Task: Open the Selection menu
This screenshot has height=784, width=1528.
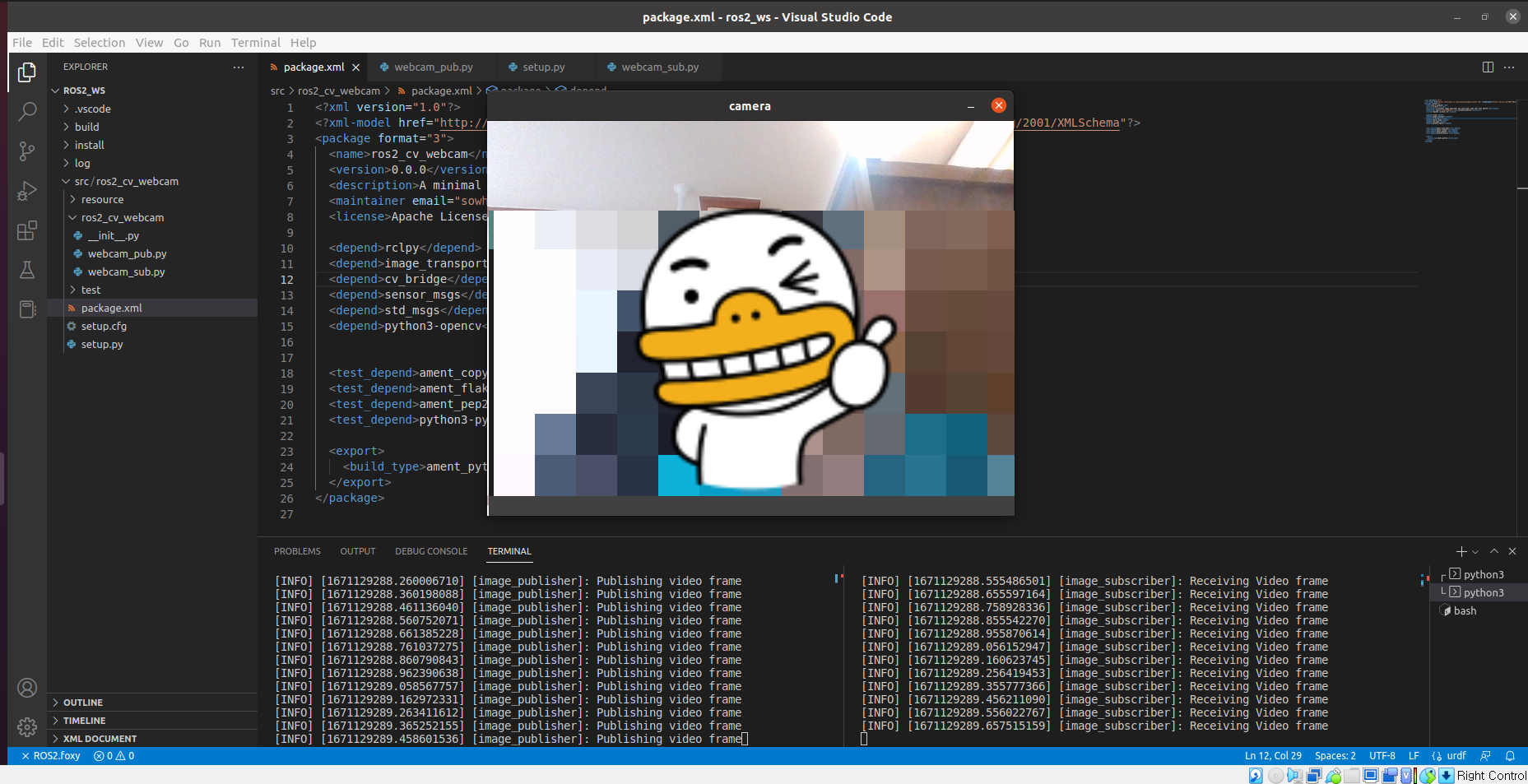Action: click(100, 43)
